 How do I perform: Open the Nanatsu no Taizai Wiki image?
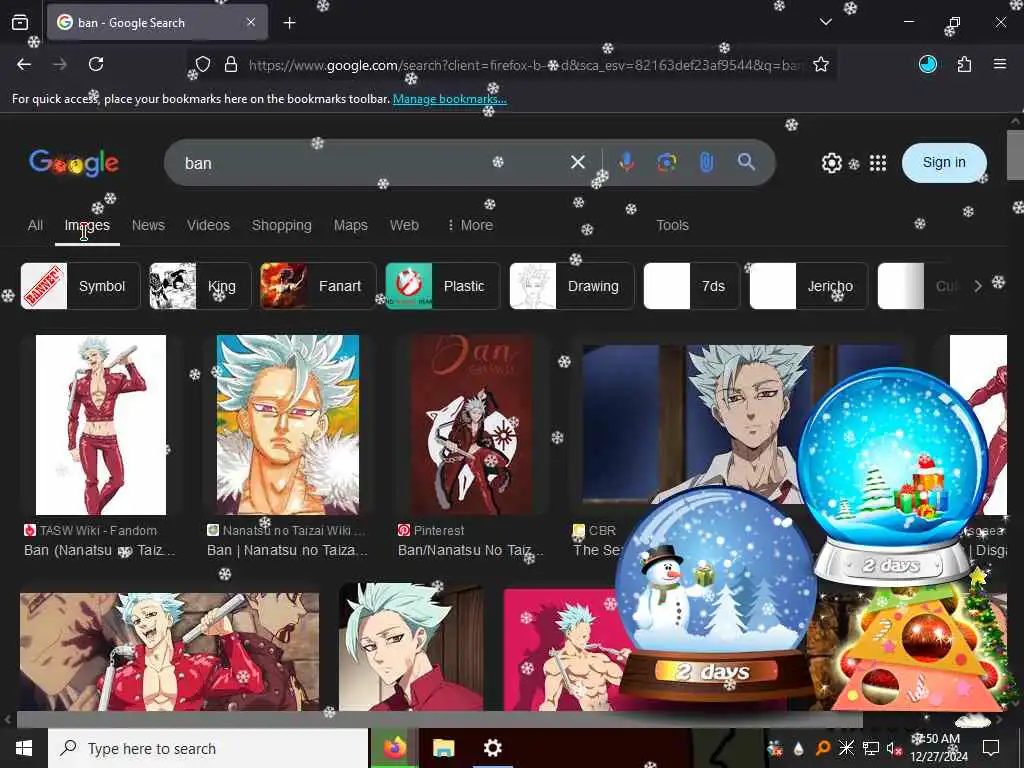tap(287, 424)
